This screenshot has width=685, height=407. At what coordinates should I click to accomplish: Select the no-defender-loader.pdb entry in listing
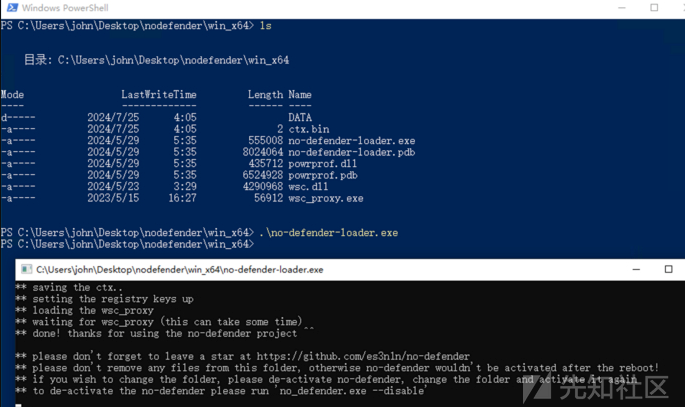tap(352, 152)
